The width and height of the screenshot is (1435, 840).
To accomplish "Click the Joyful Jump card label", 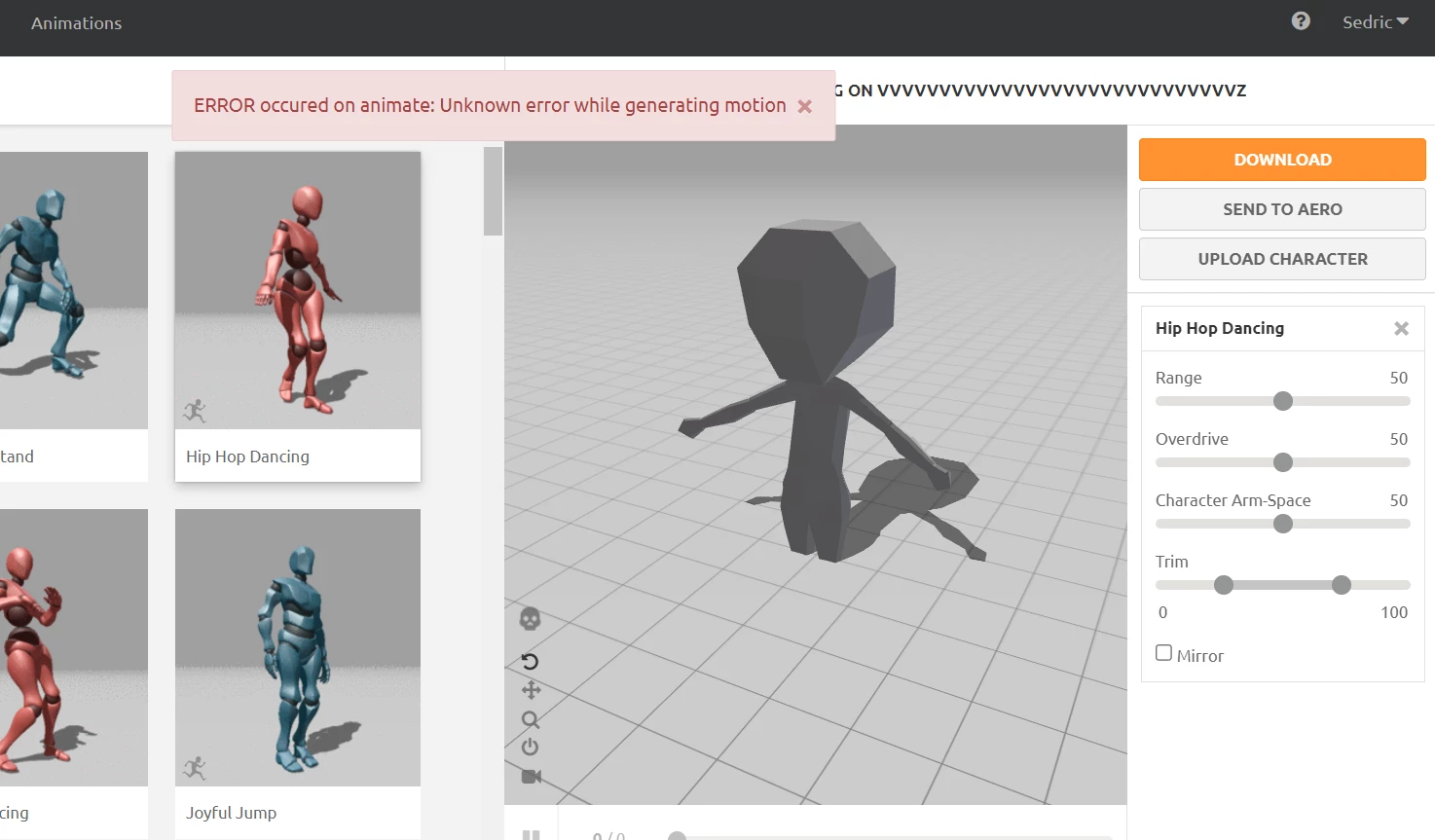I will tap(231, 813).
